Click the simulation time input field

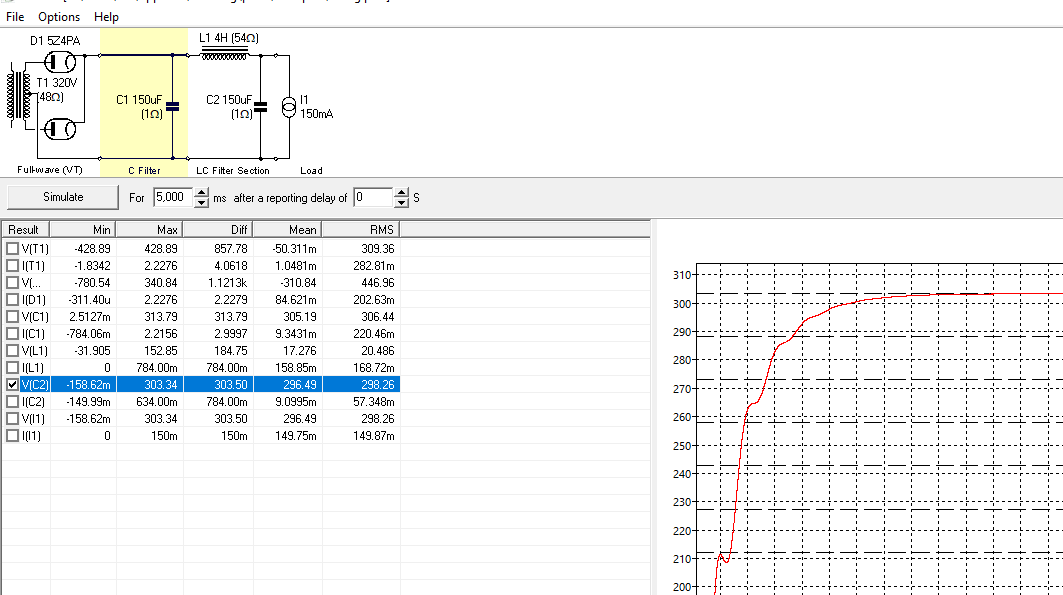(174, 197)
